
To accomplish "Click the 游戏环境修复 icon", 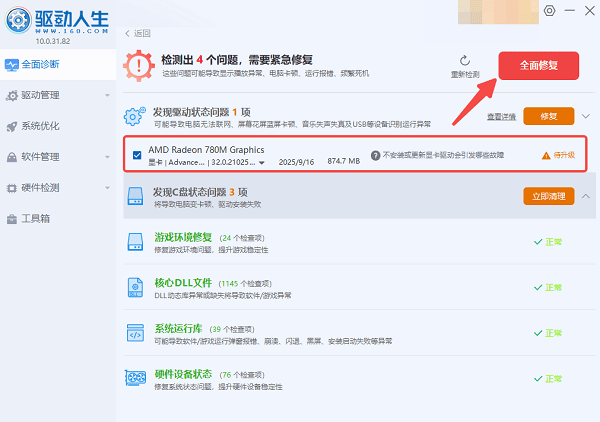I will [x=136, y=242].
